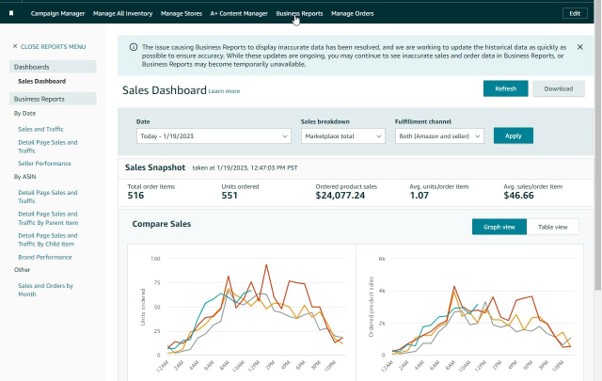Screen dimensions: 602x381
Task: Open Brand Performance report
Action: [45, 257]
